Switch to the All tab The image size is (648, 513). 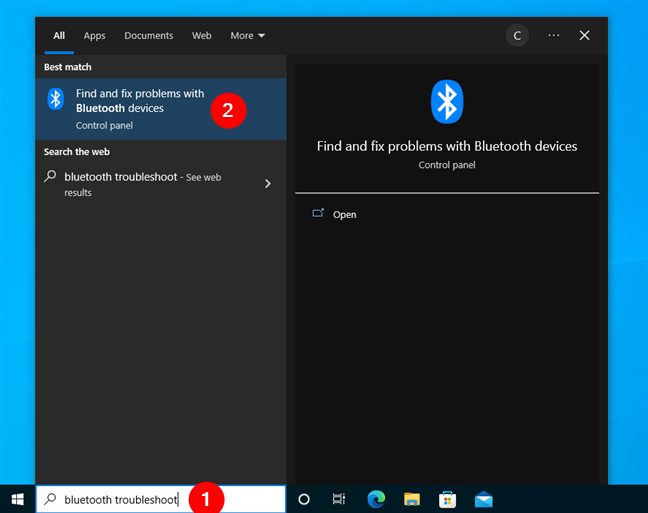coord(59,36)
